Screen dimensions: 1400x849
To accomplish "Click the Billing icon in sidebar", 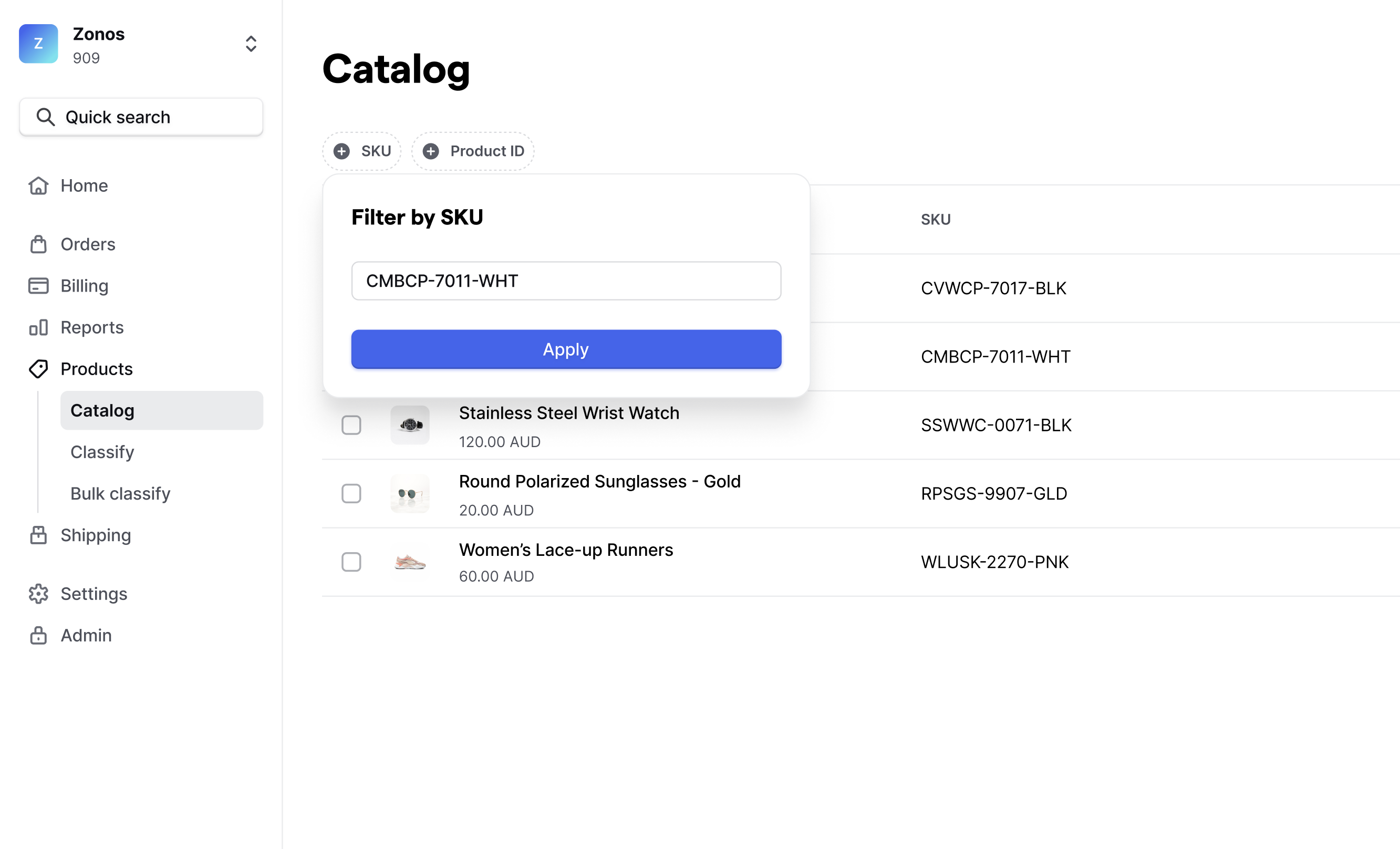I will [39, 285].
